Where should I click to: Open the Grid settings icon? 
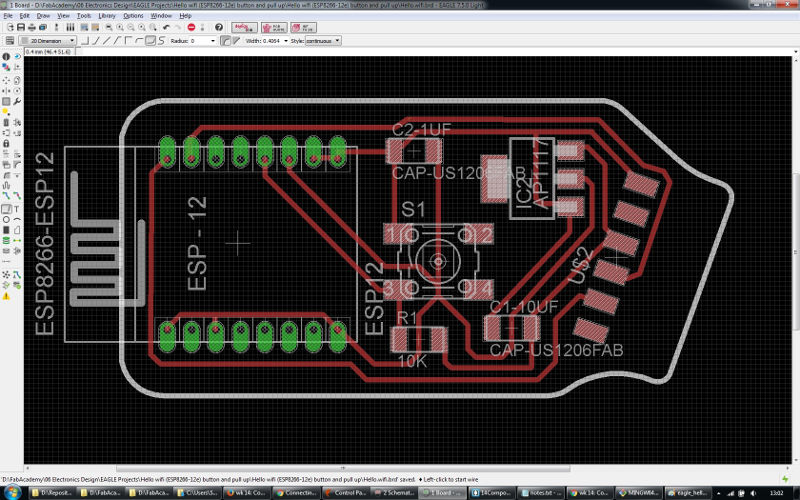click(x=10, y=41)
